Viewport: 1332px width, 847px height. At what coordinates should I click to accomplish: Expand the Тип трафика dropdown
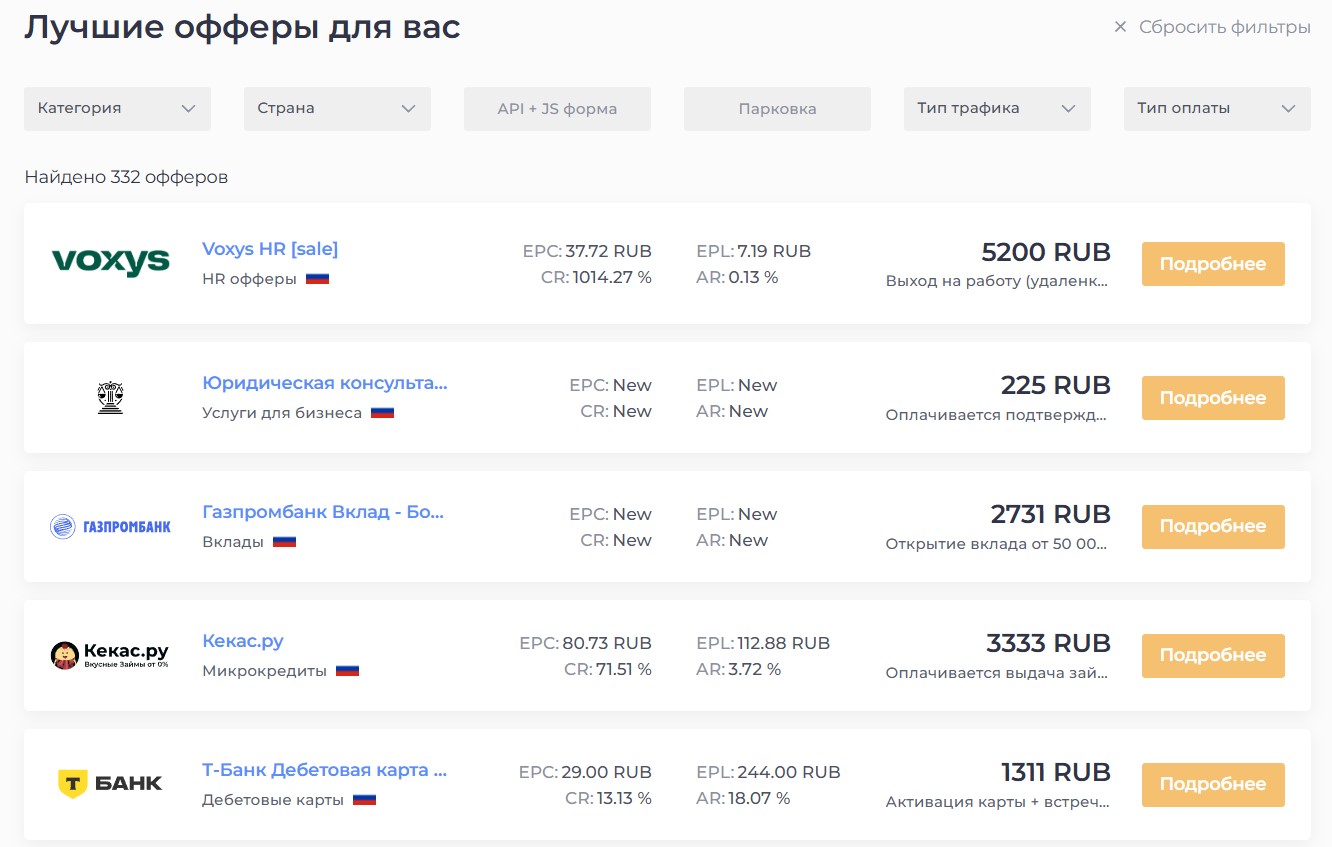[x=997, y=109]
